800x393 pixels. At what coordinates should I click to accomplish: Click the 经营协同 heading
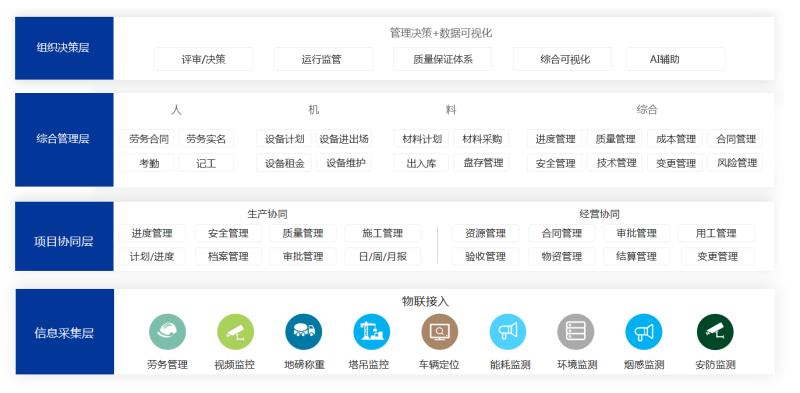point(599,214)
